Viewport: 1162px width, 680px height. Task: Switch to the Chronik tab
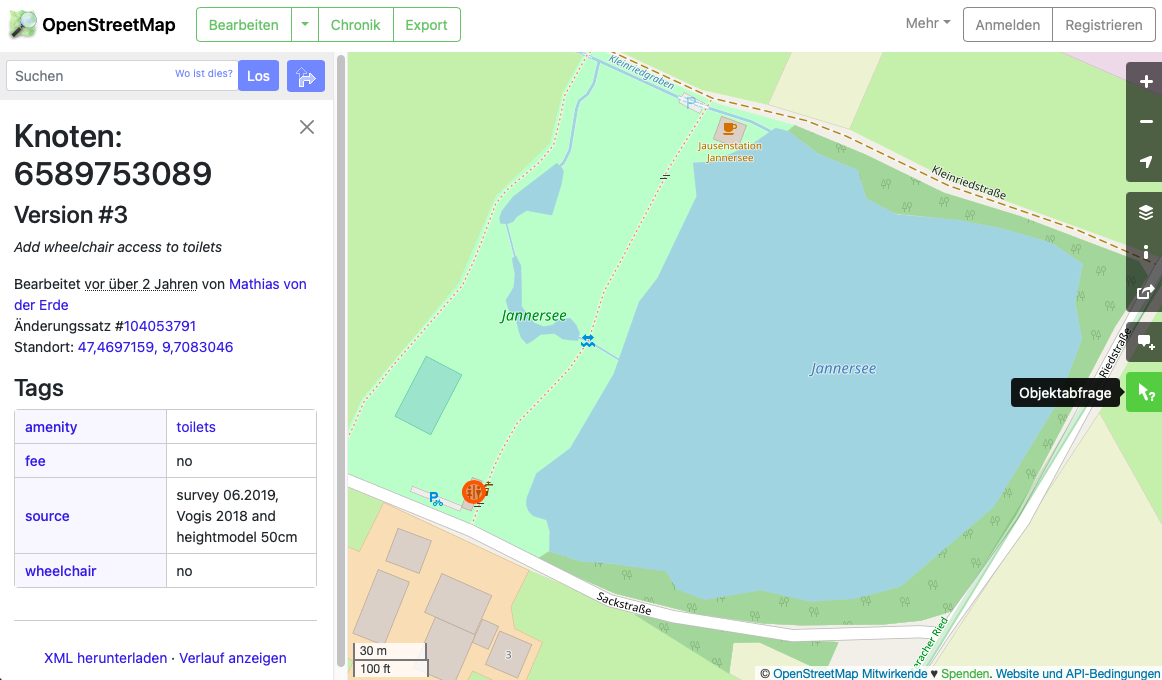point(355,24)
